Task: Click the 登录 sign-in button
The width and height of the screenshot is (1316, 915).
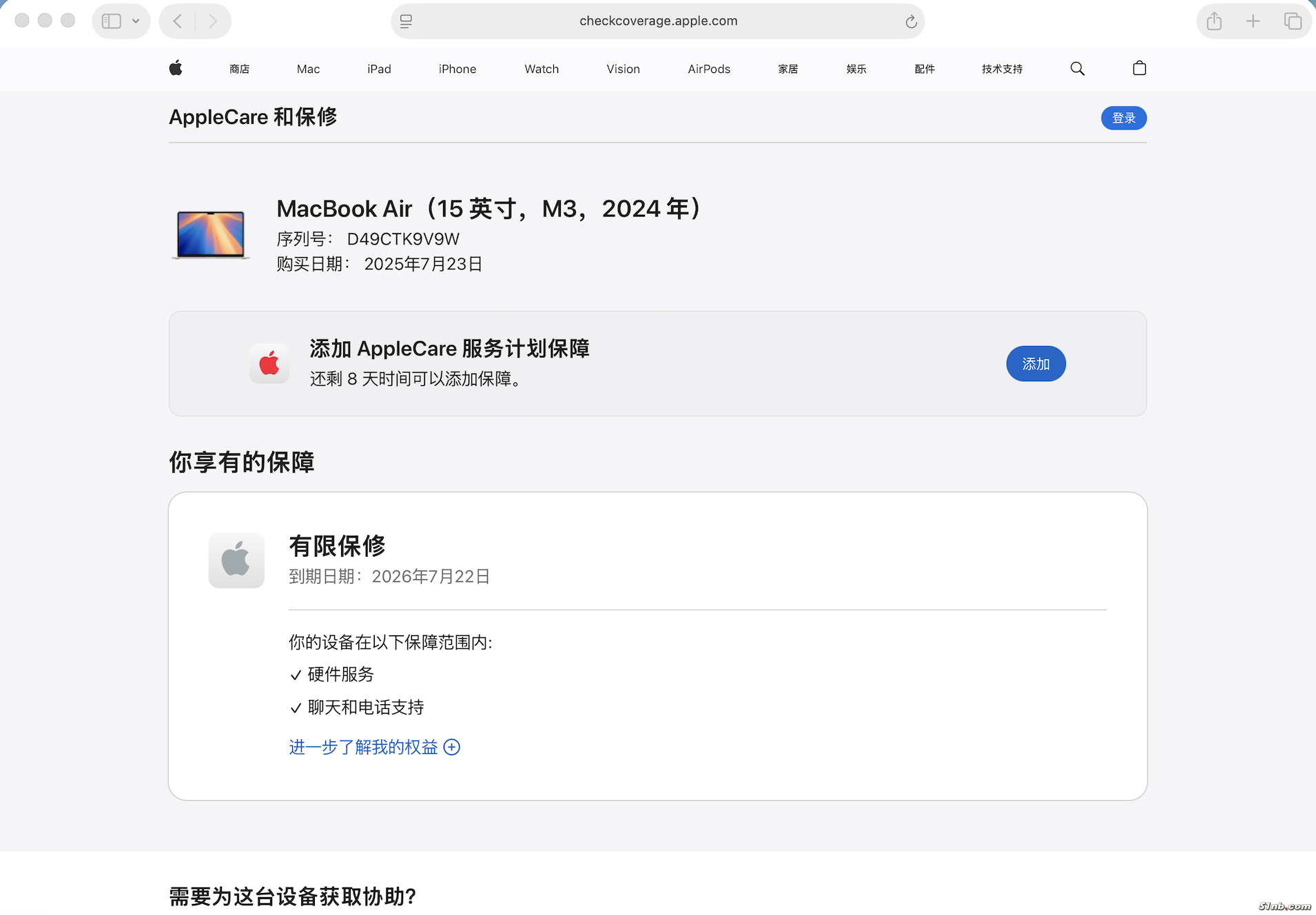Action: tap(1123, 118)
